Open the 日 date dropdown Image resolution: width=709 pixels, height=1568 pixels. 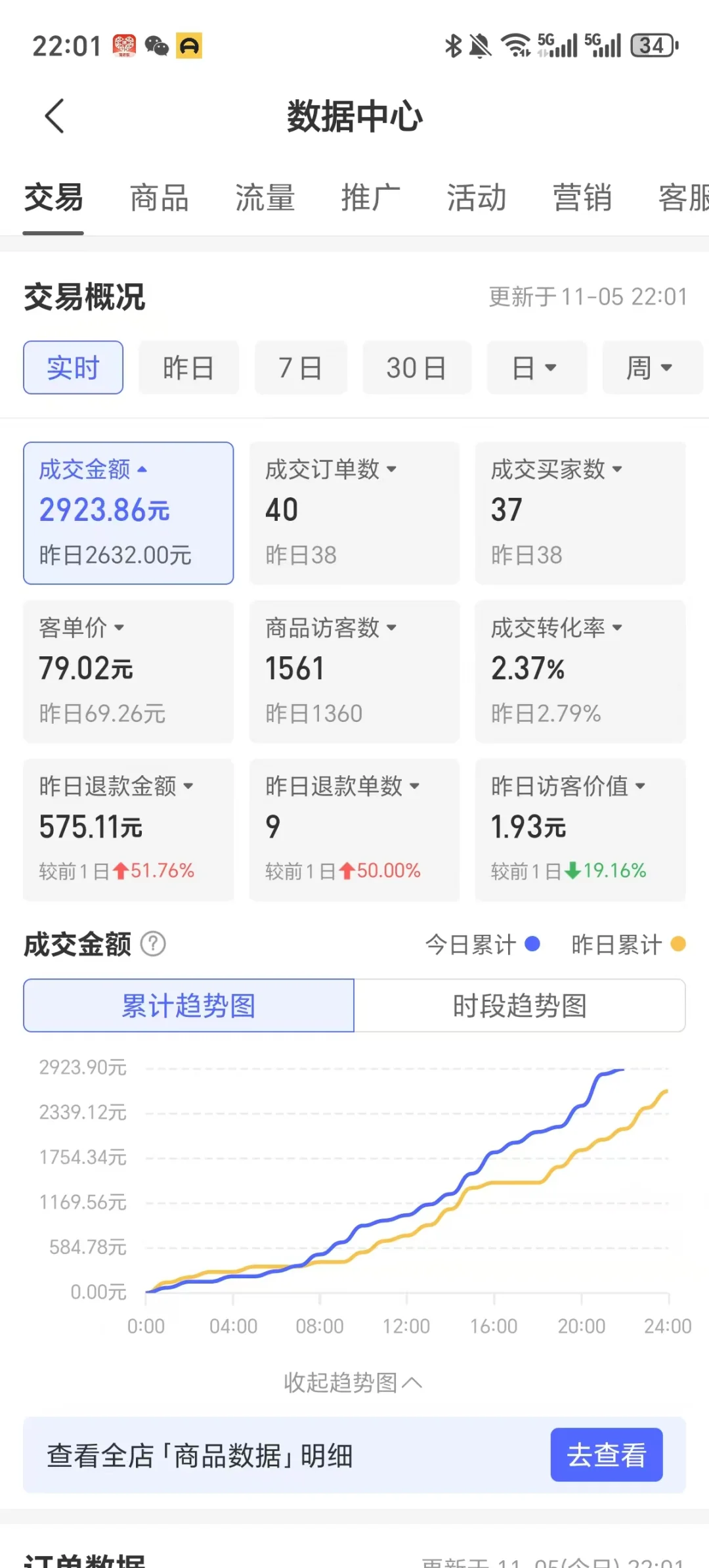[536, 367]
